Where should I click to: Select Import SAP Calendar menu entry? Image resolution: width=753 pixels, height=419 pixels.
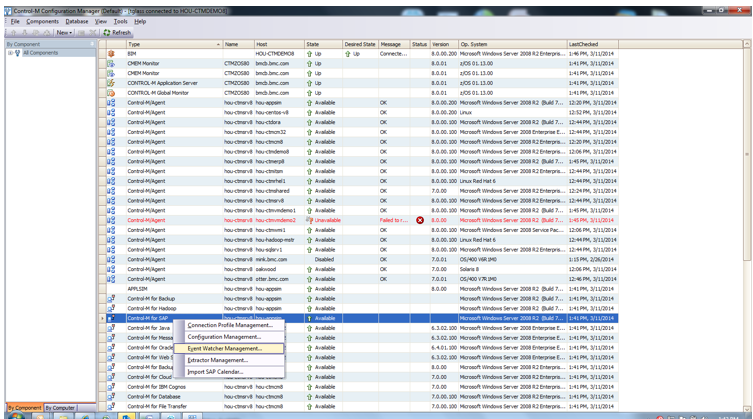(x=230, y=372)
